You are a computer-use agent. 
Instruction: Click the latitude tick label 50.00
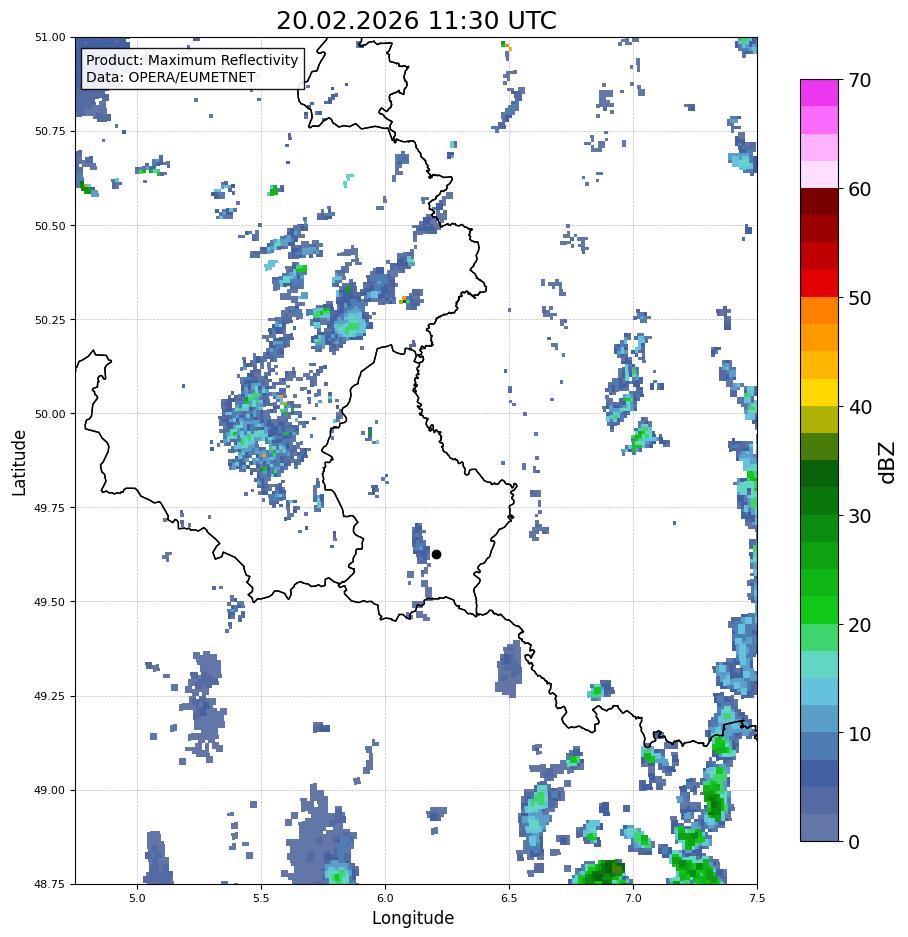[50, 414]
